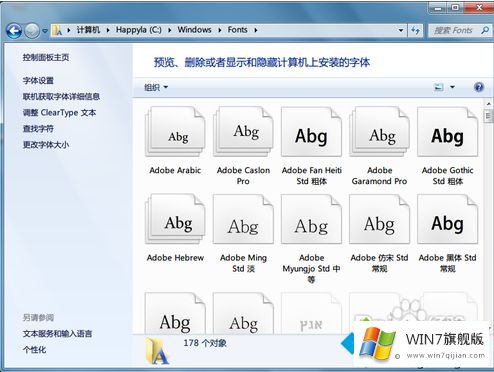The height and width of the screenshot is (372, 494).
Task: Click the Fonts folder icon in details pane
Action: pyautogui.click(x=157, y=351)
